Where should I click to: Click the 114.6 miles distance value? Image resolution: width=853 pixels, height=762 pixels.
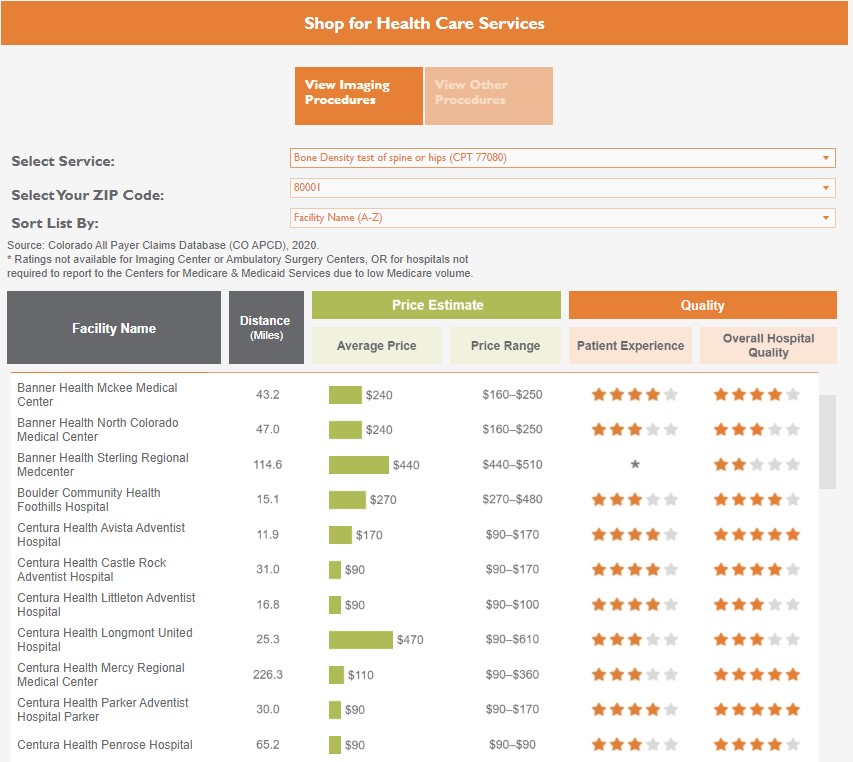tap(268, 464)
